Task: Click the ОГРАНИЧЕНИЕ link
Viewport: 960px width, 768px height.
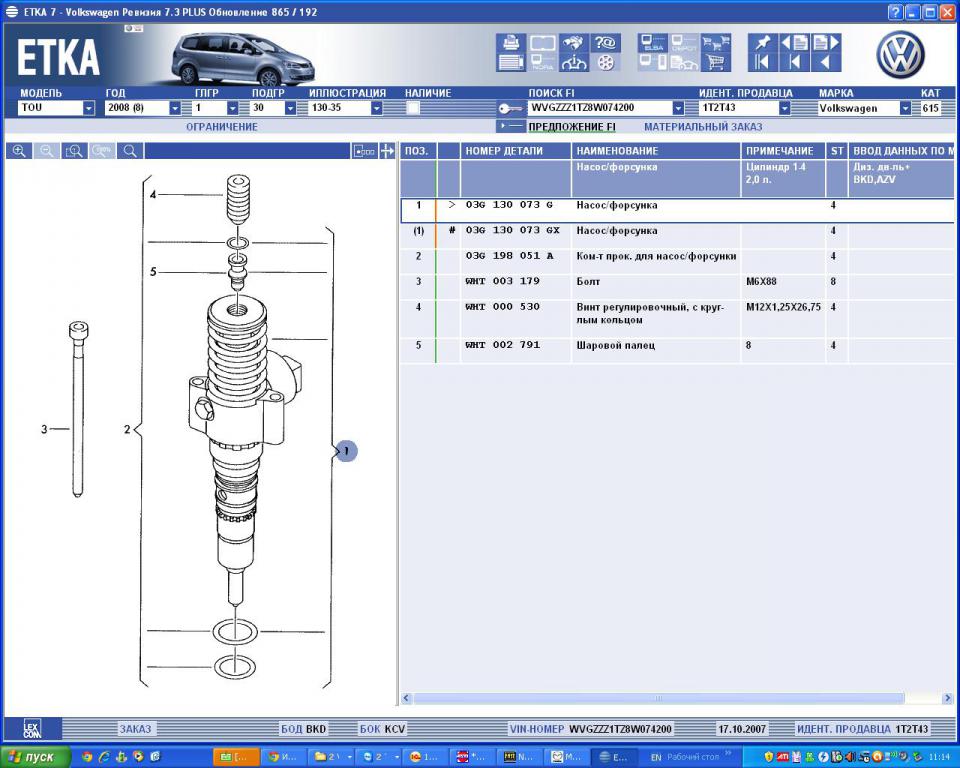Action: [x=222, y=127]
